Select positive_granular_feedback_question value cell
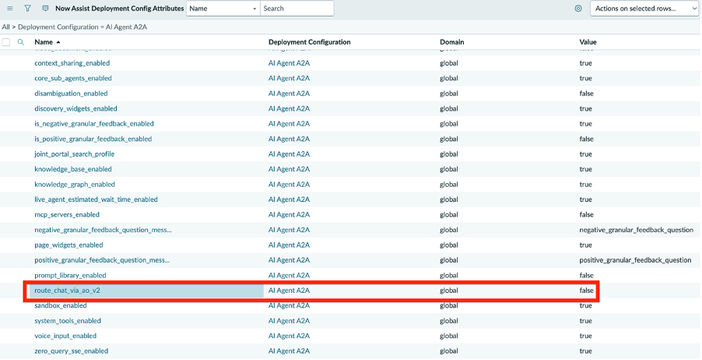Image resolution: width=702 pixels, height=360 pixels. click(x=635, y=260)
